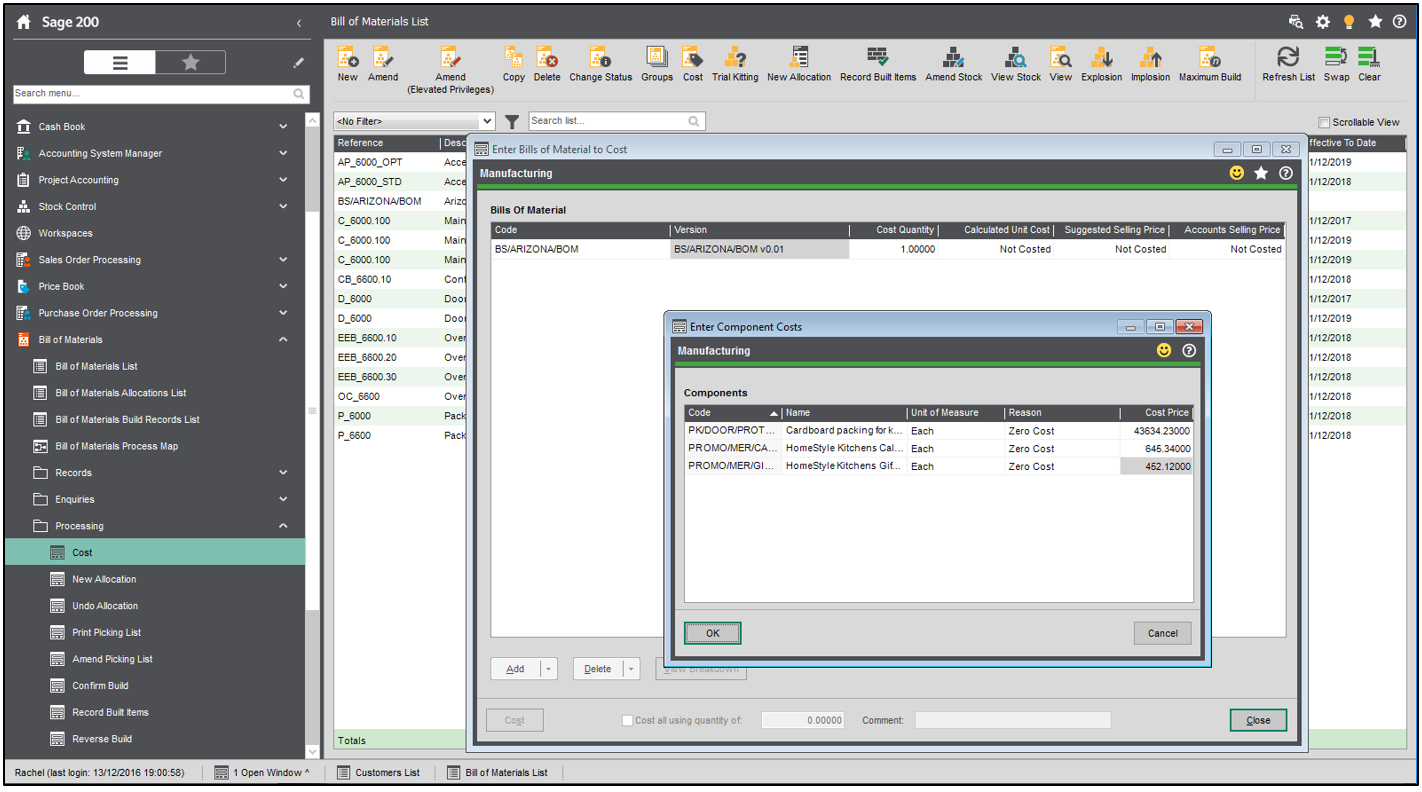Screen dimensions: 1422x792
Task: Click the Swap toolbar icon
Action: 1336,64
